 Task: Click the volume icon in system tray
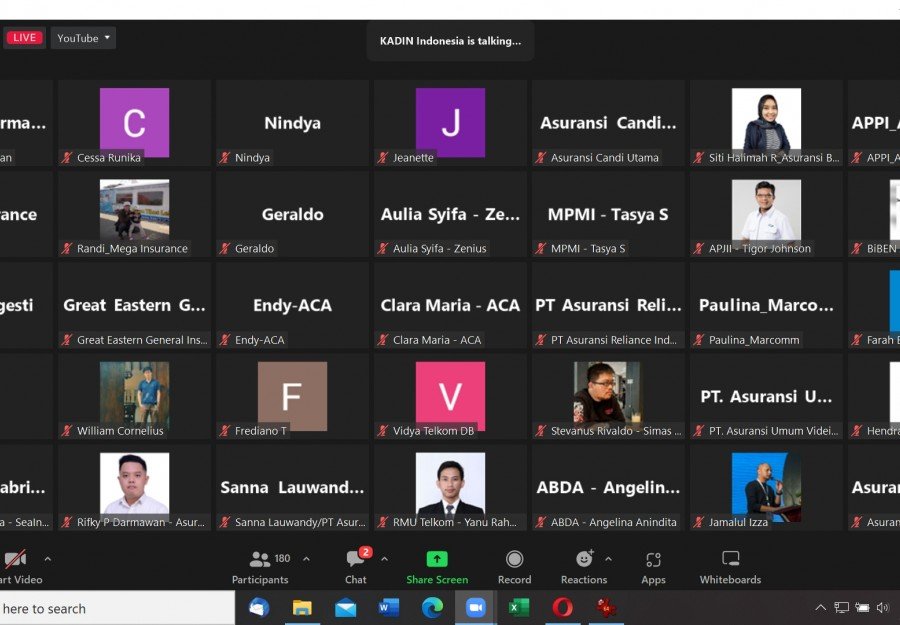[x=883, y=608]
